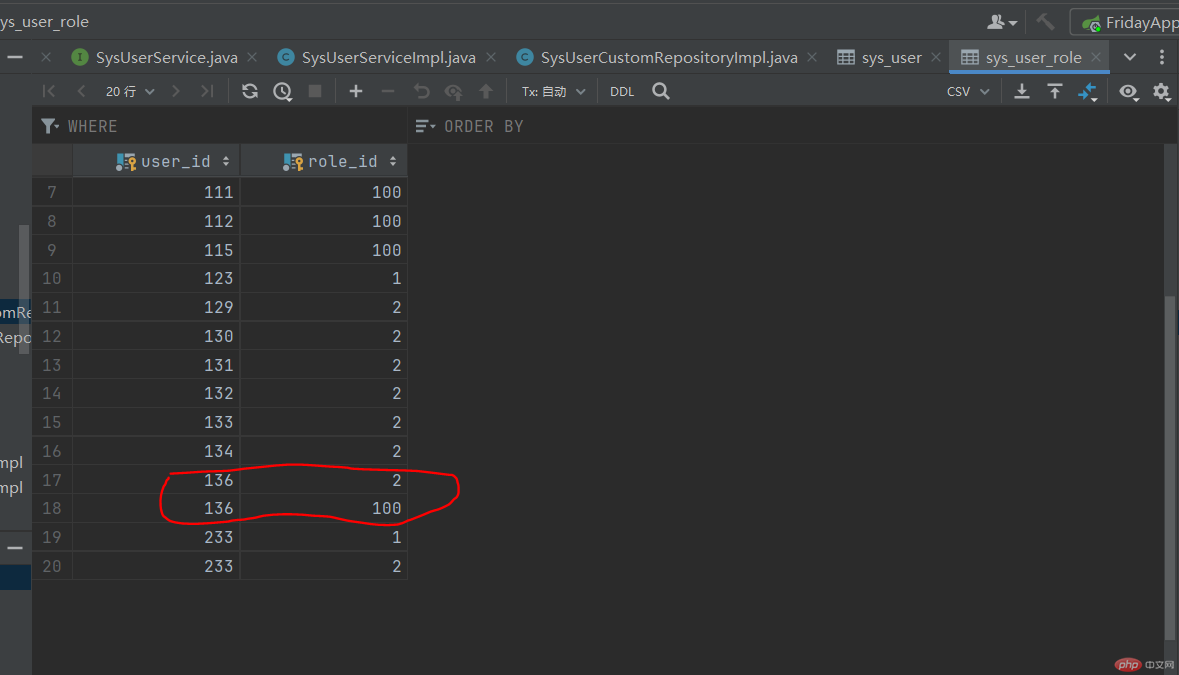Close the SysUserCustomRepositoryImpl.java tab
This screenshot has height=675, width=1179.
click(812, 57)
